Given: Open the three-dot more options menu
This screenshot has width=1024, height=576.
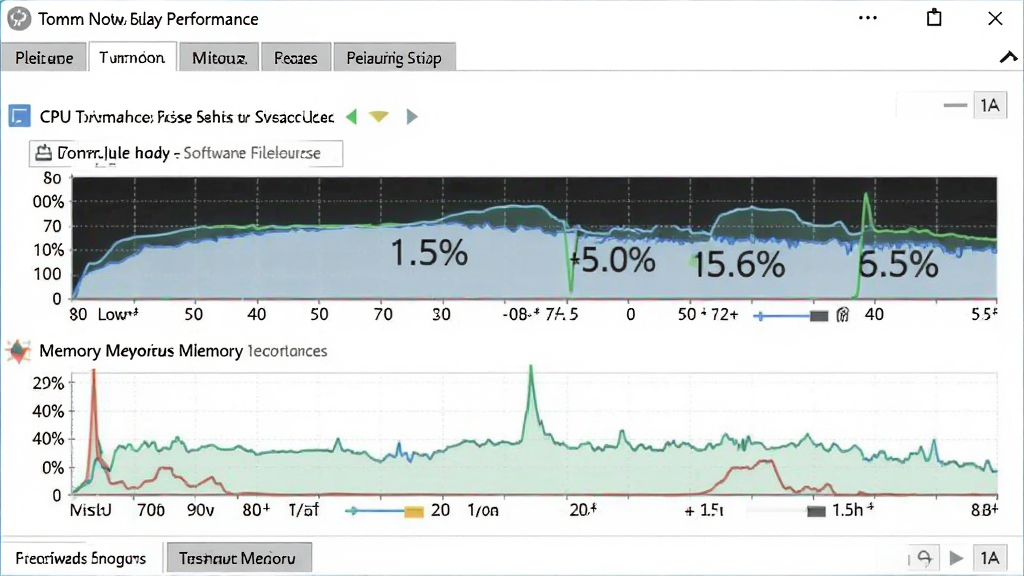Looking at the screenshot, I should 868,18.
